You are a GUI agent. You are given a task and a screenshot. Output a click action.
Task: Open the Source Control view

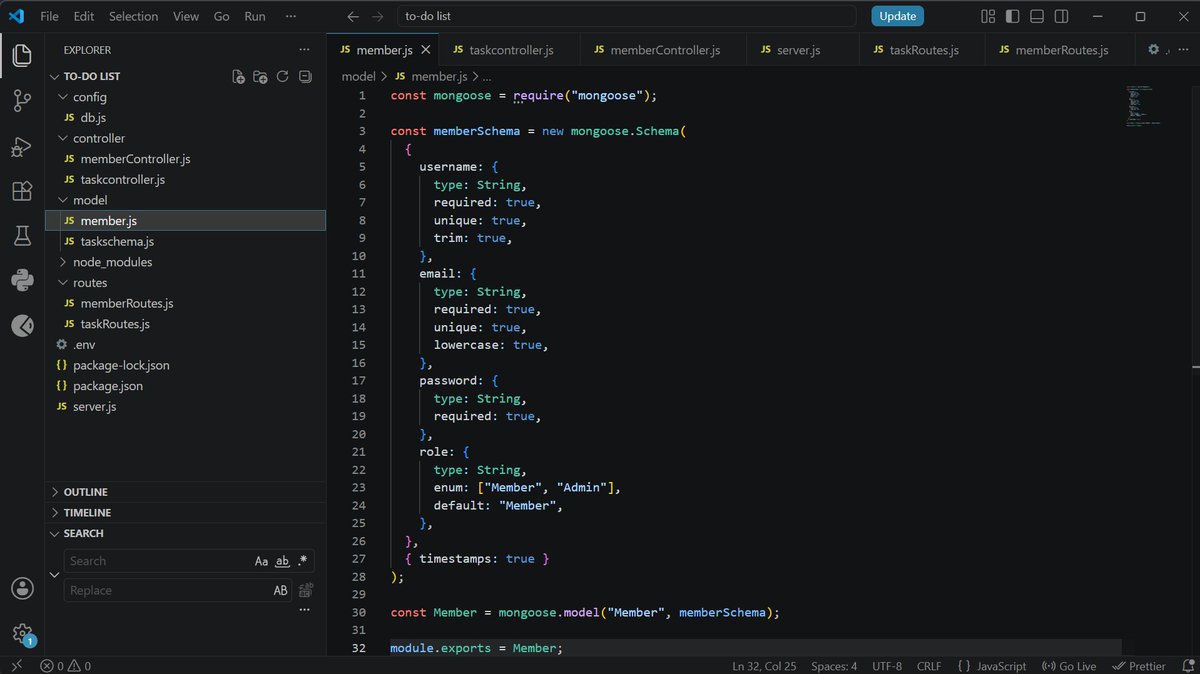(x=22, y=100)
